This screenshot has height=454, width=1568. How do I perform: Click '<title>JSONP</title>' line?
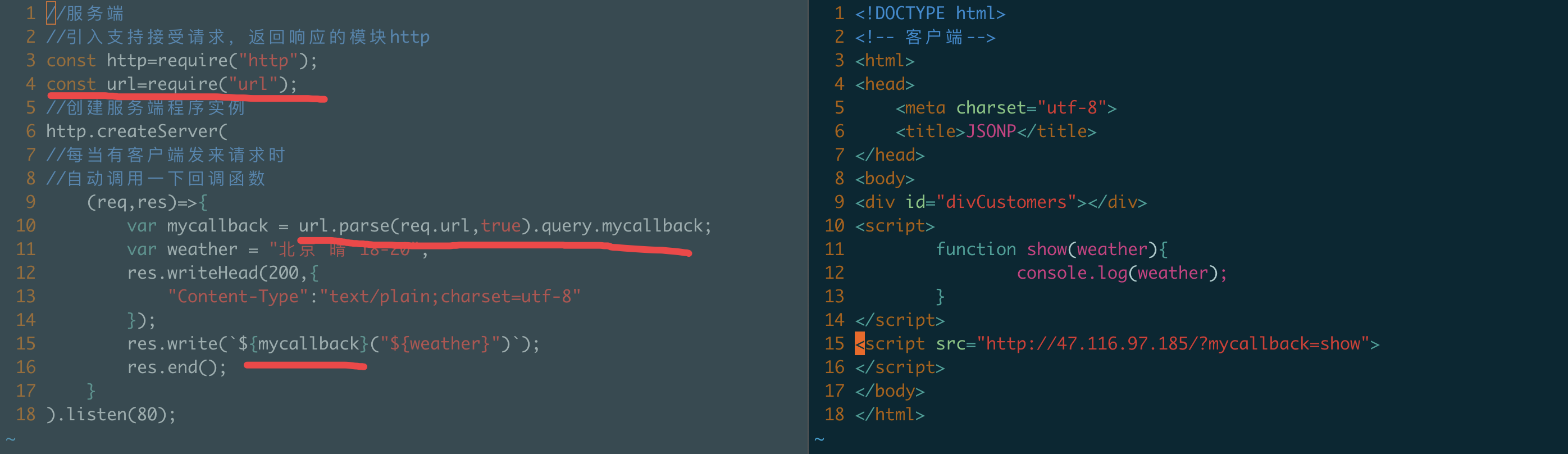tap(995, 131)
